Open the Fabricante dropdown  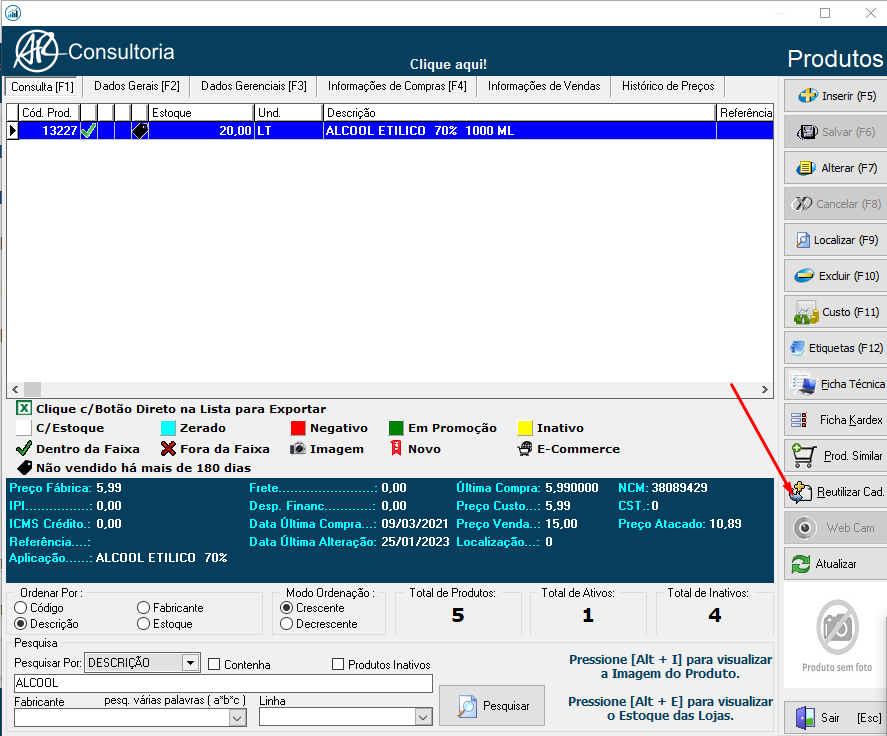click(237, 718)
